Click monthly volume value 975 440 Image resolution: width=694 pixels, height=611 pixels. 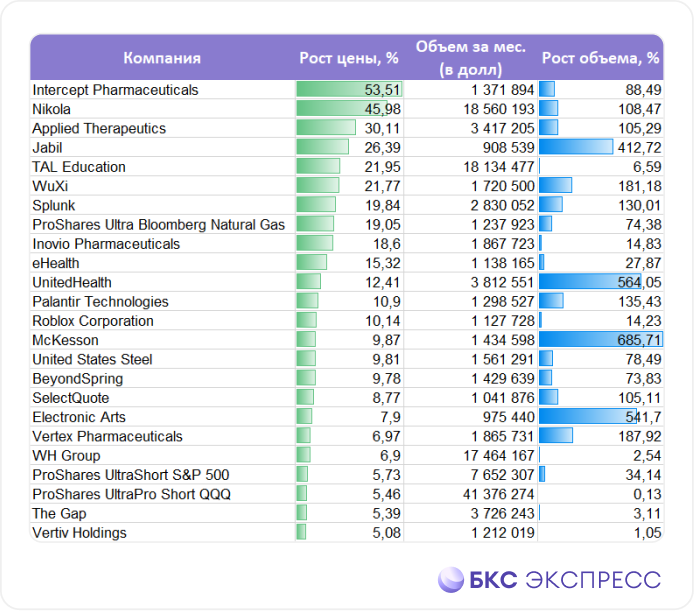[x=509, y=417]
